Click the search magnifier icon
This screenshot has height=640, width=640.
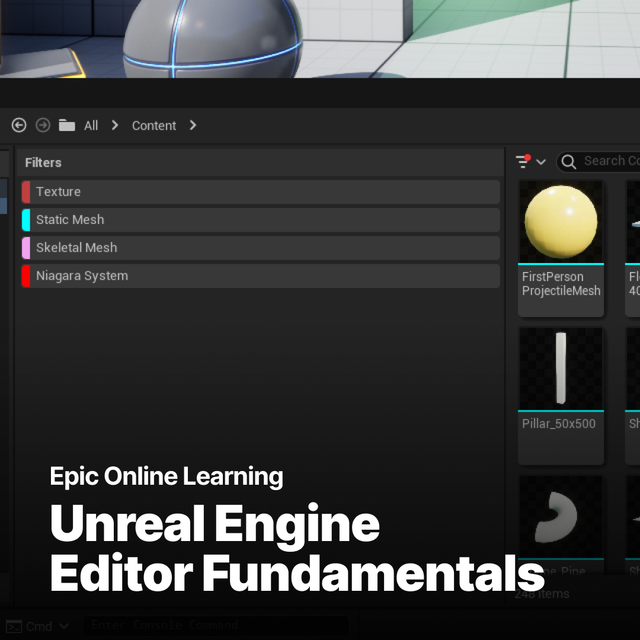click(x=569, y=161)
